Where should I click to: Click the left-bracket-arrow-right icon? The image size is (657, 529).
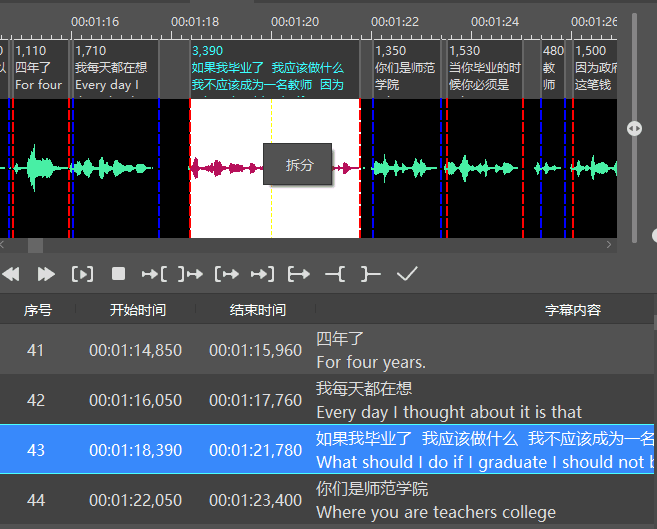pos(227,274)
